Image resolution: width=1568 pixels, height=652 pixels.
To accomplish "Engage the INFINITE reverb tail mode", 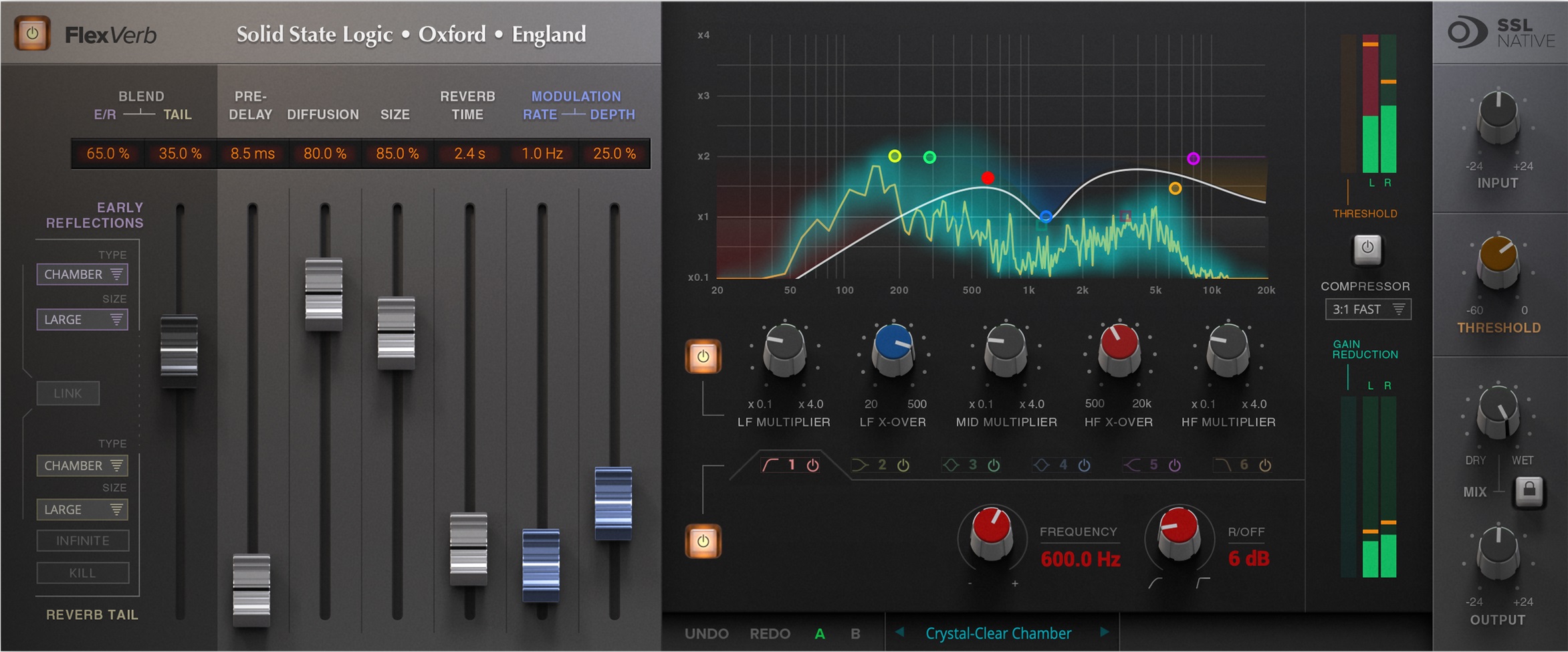I will [82, 540].
